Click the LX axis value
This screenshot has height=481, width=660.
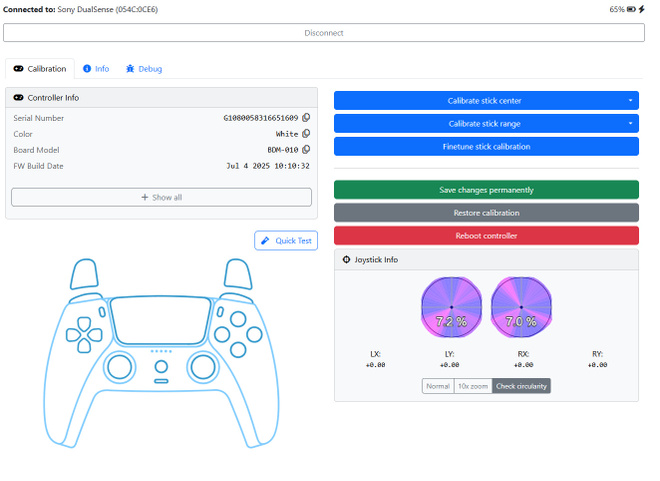coord(375,365)
